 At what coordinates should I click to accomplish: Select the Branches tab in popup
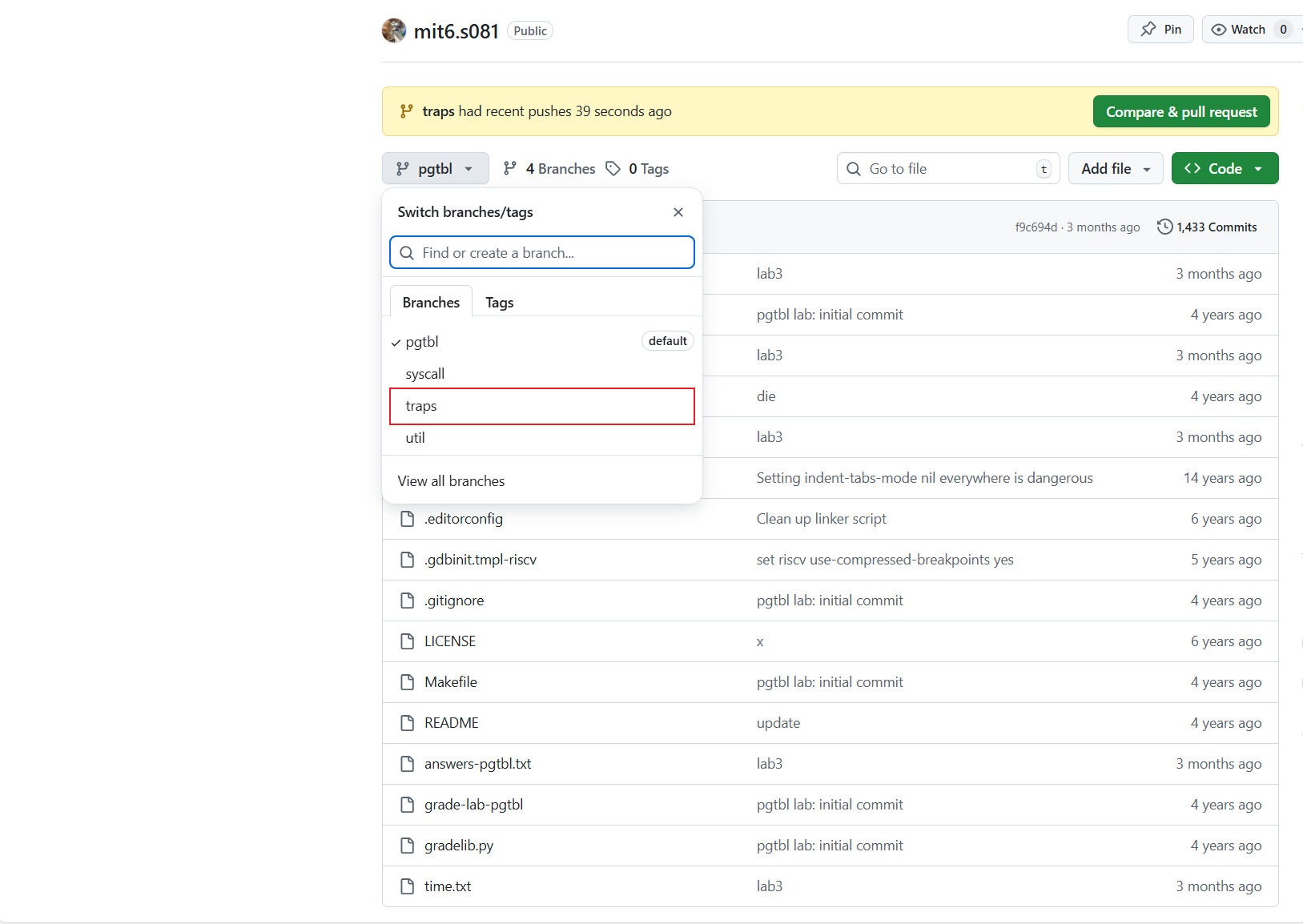point(431,303)
